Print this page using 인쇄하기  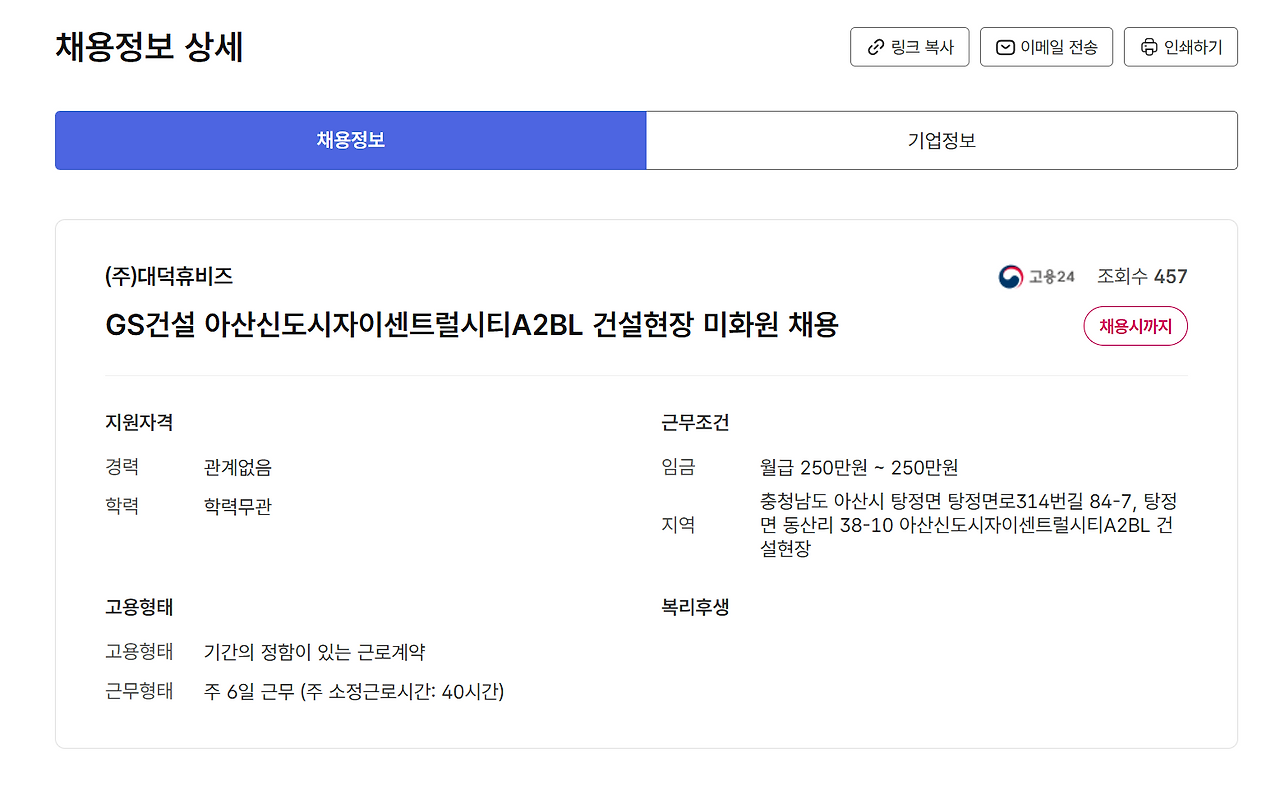click(x=1180, y=46)
